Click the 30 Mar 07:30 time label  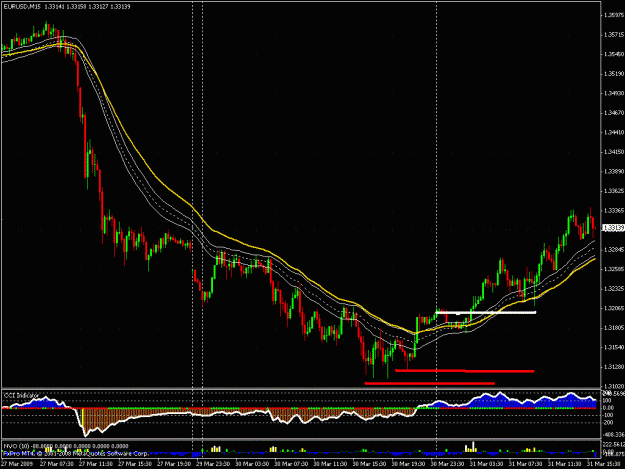point(291,464)
